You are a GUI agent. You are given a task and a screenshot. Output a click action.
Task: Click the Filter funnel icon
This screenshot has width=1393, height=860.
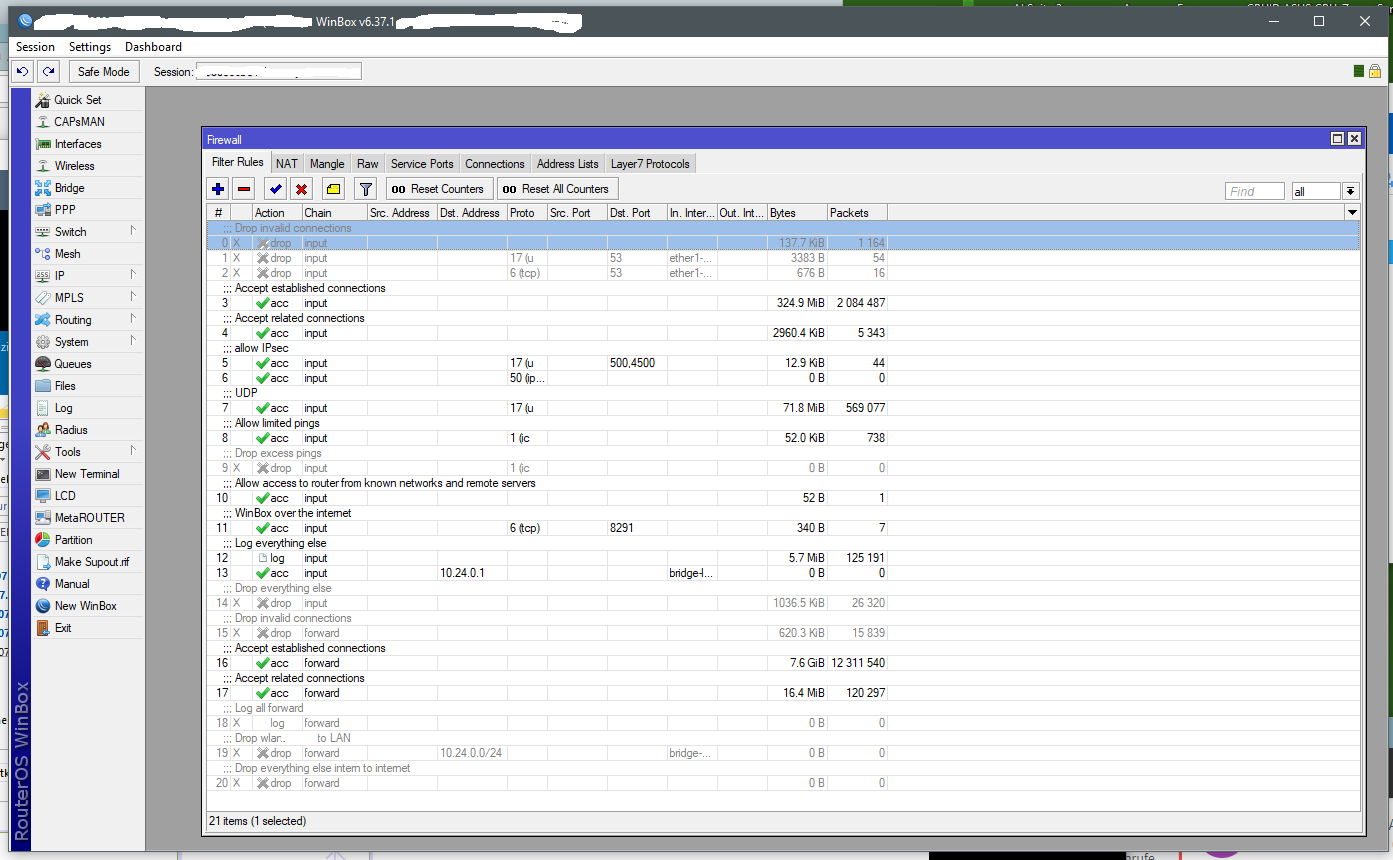click(365, 189)
